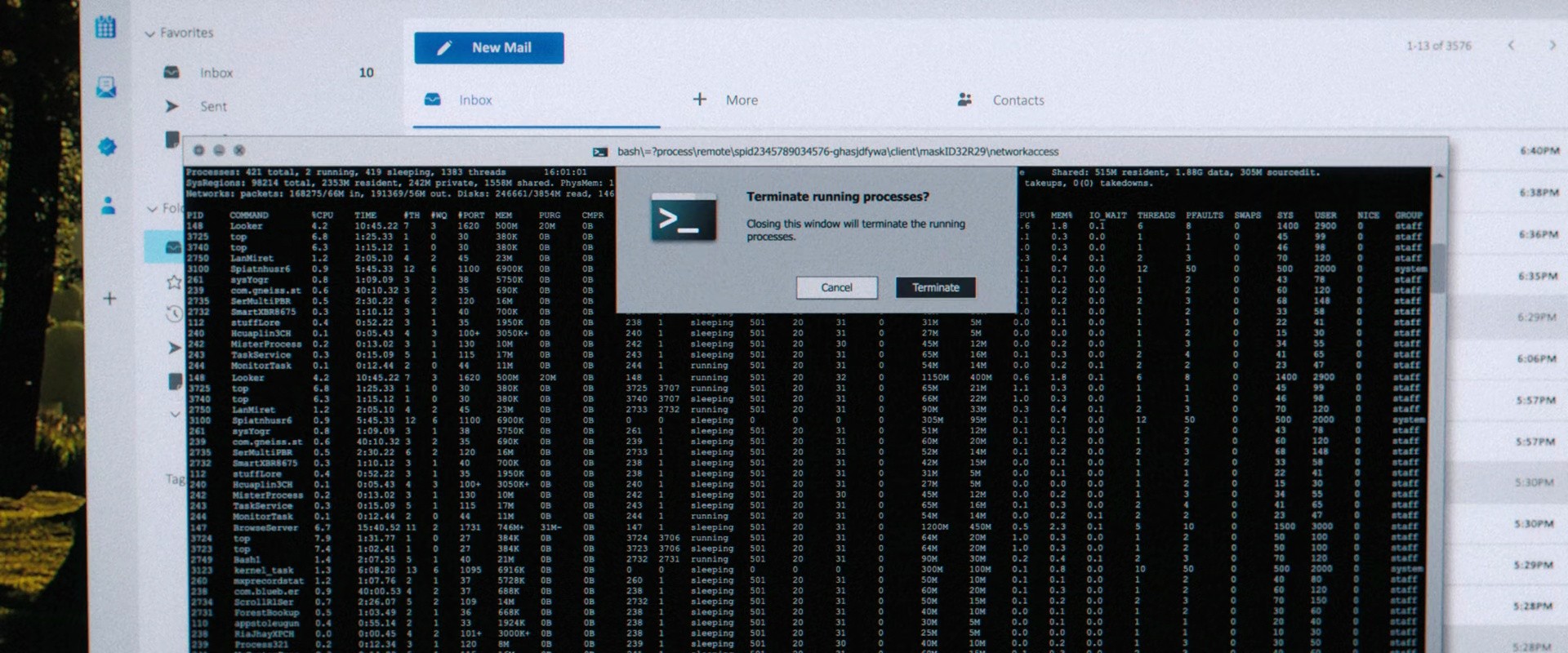Click the unread count 10 beside Inbox
Image resolution: width=1568 pixels, height=653 pixels.
367,73
